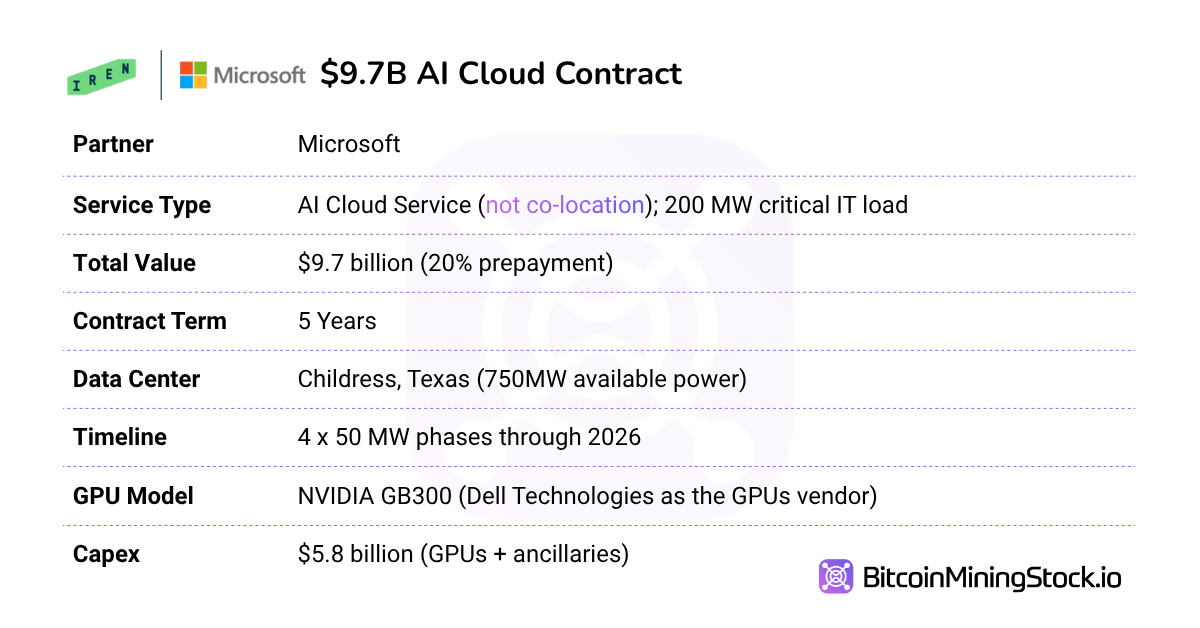Click the purple BitcoinMiningStock mining icon
This screenshot has height=628, width=1200.
pyautogui.click(x=835, y=577)
